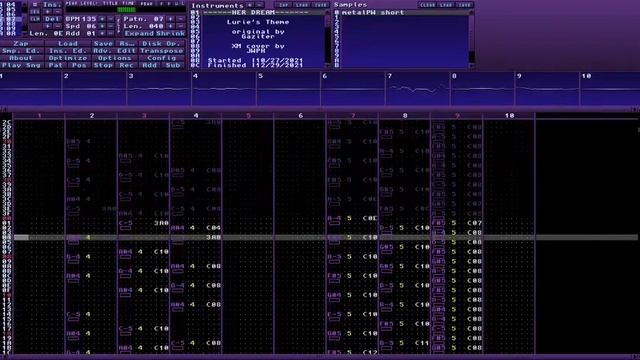Decrease Patn. number
Image resolution: width=640 pixels, height=360 pixels.
(181, 19)
